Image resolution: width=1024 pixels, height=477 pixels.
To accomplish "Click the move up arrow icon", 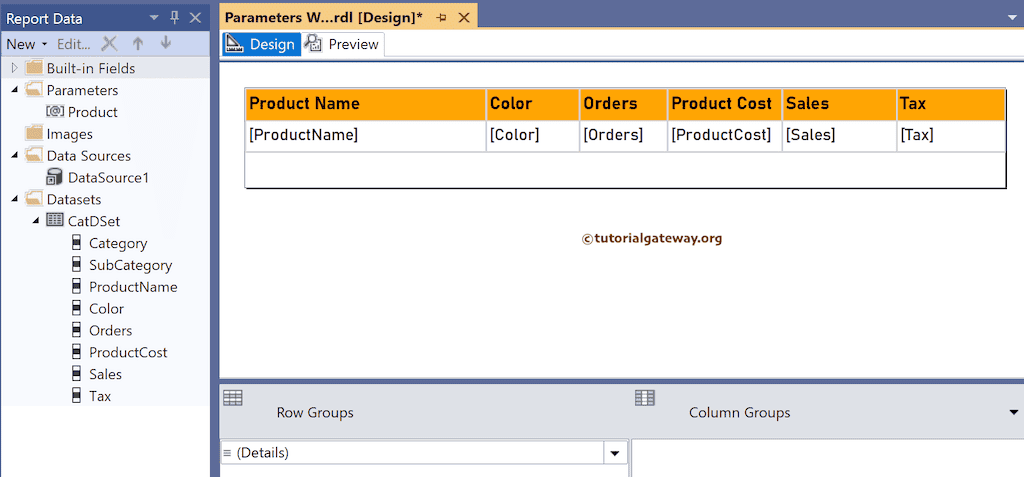I will [x=138, y=44].
